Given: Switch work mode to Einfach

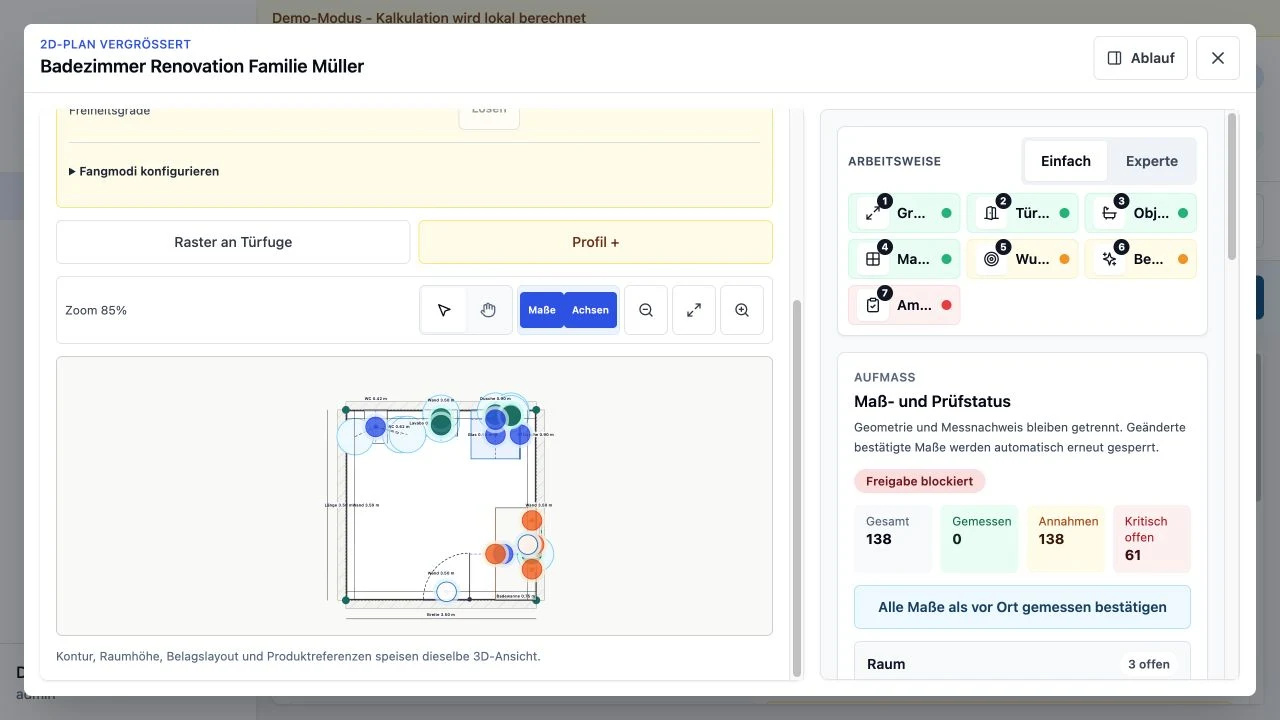Looking at the screenshot, I should (x=1066, y=161).
